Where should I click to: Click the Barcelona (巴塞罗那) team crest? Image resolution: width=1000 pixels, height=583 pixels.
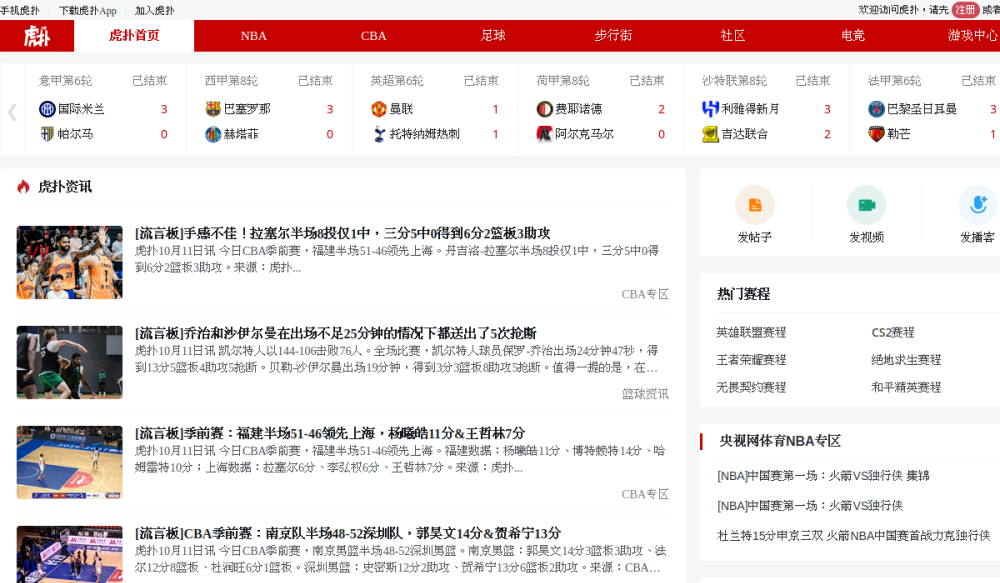point(213,109)
